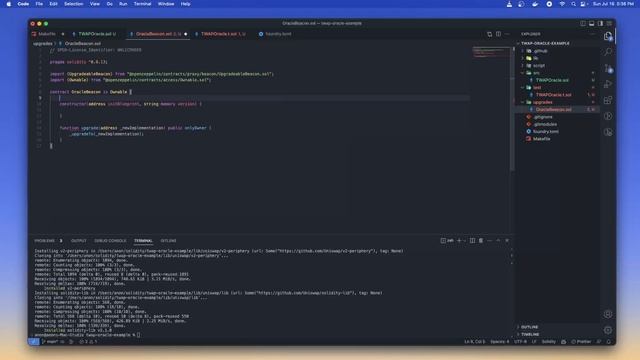
Task: Click the editor minimap preview
Action: tap(491, 52)
